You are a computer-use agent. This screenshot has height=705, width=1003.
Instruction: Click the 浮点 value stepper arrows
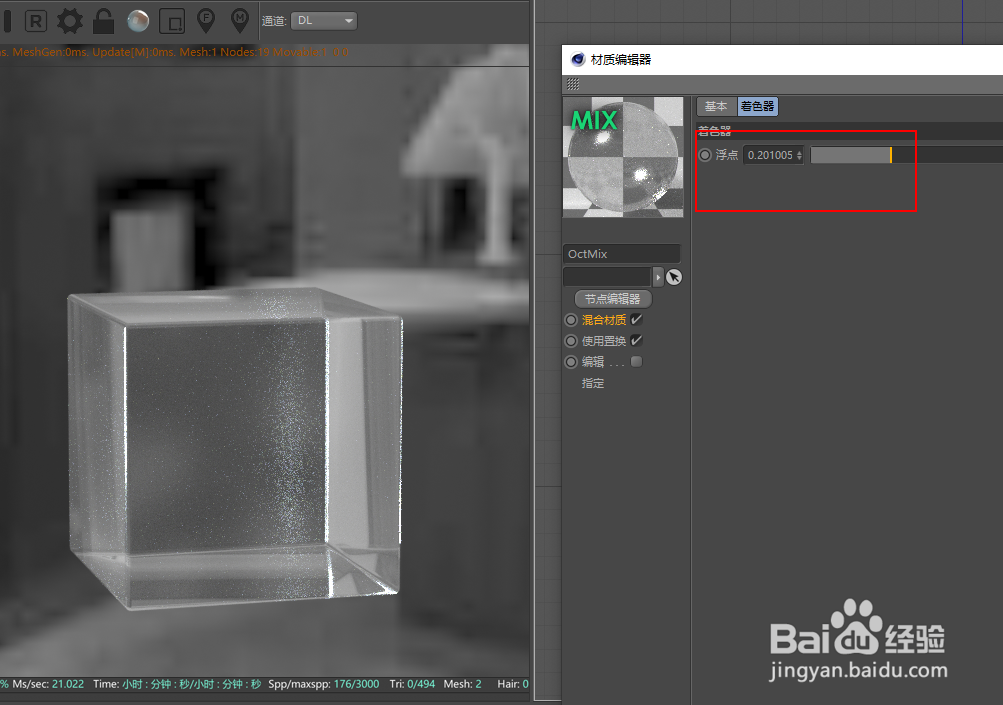click(x=799, y=155)
